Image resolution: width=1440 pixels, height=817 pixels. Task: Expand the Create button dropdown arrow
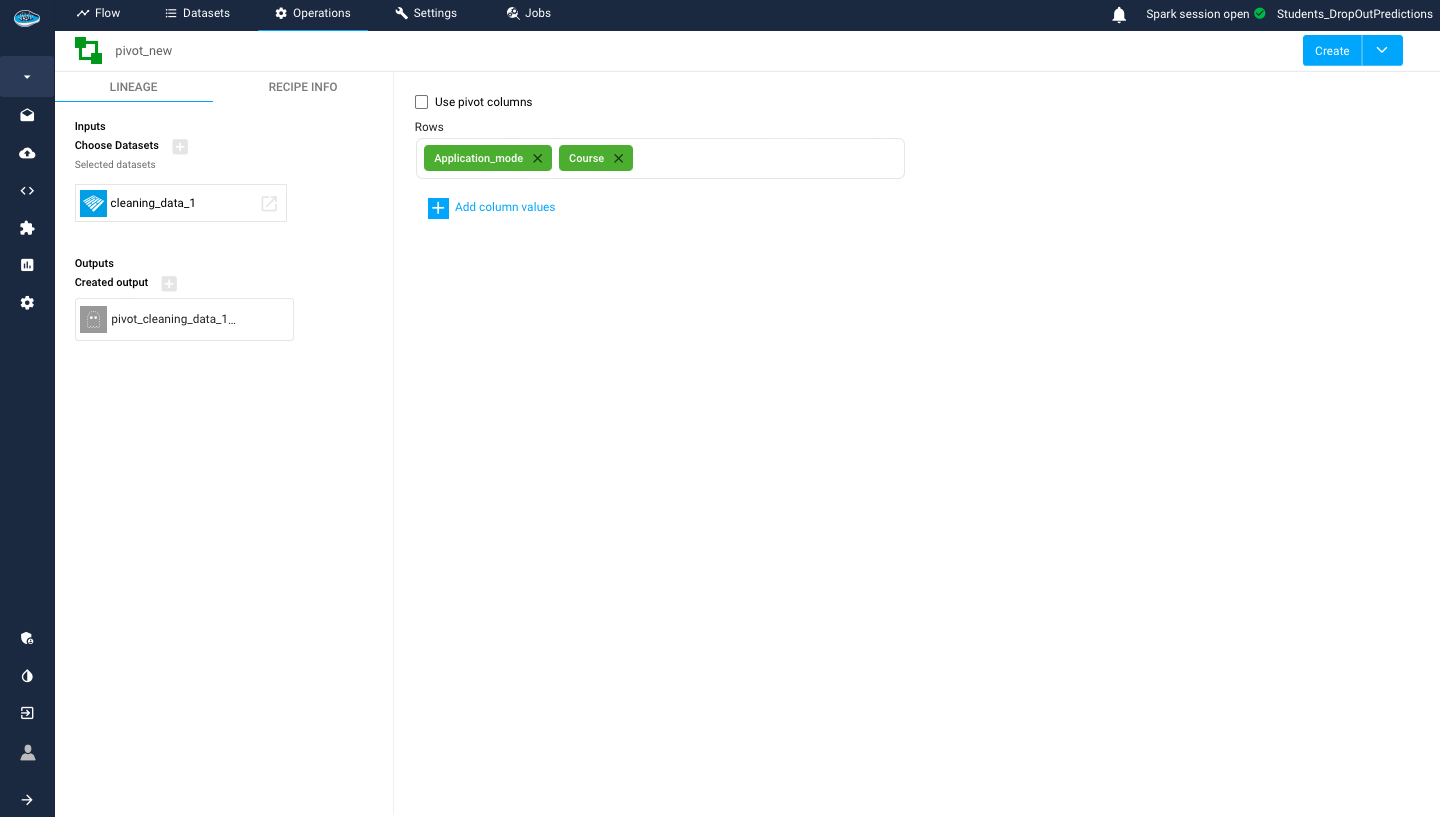coord(1382,51)
